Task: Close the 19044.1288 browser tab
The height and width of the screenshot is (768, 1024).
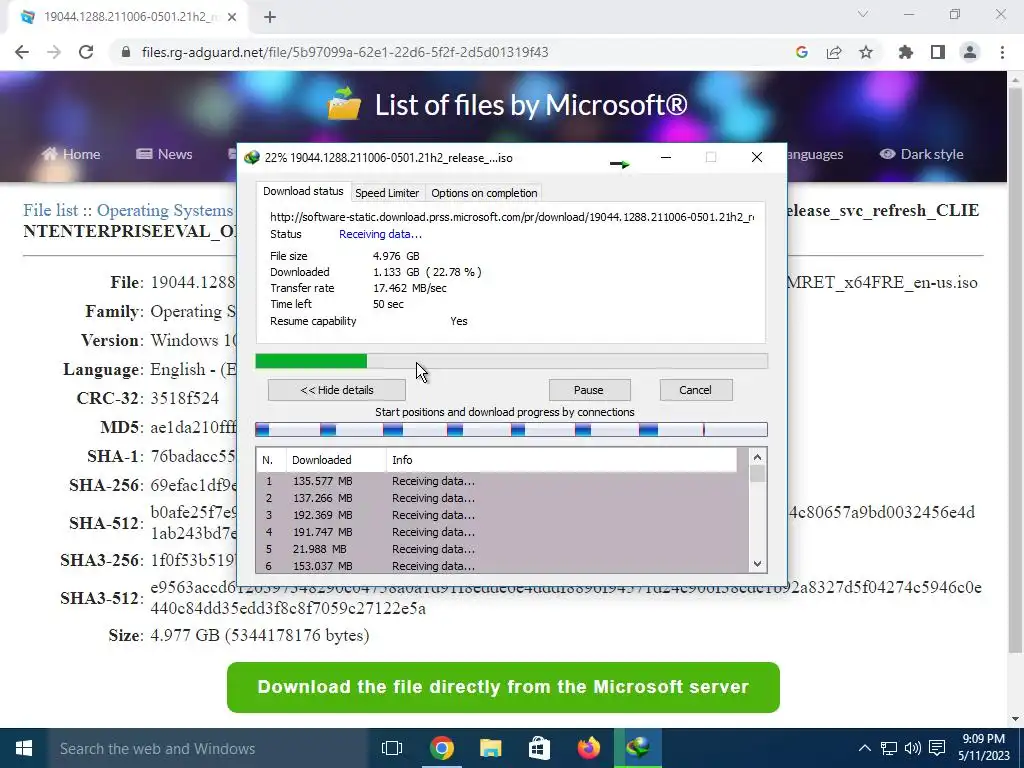Action: pyautogui.click(x=232, y=17)
